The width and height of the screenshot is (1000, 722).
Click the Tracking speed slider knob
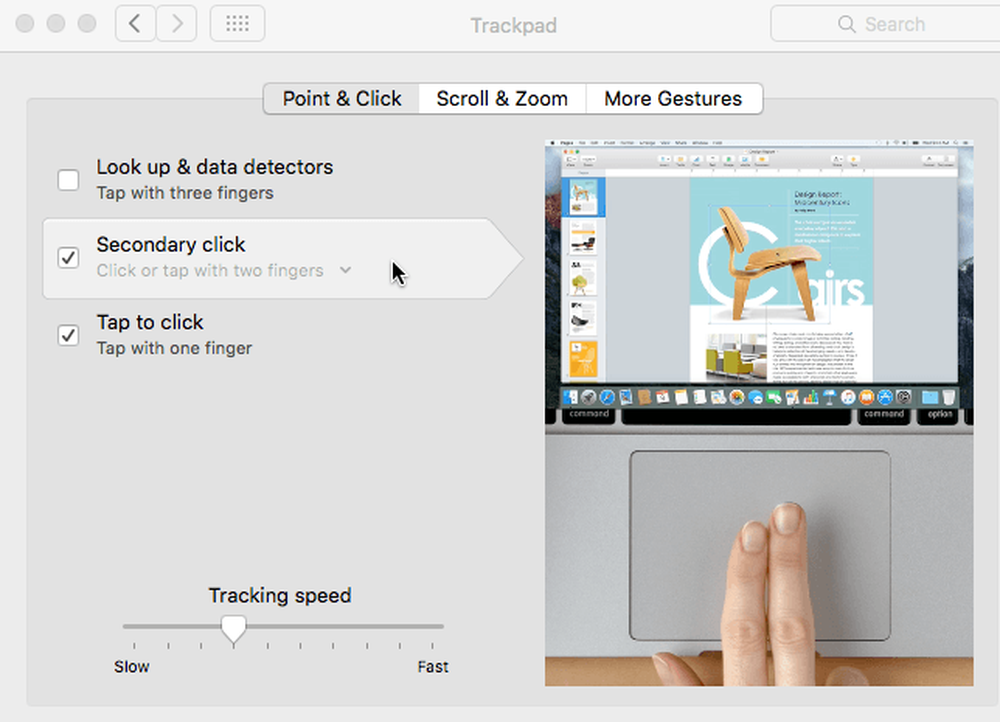pos(233,629)
